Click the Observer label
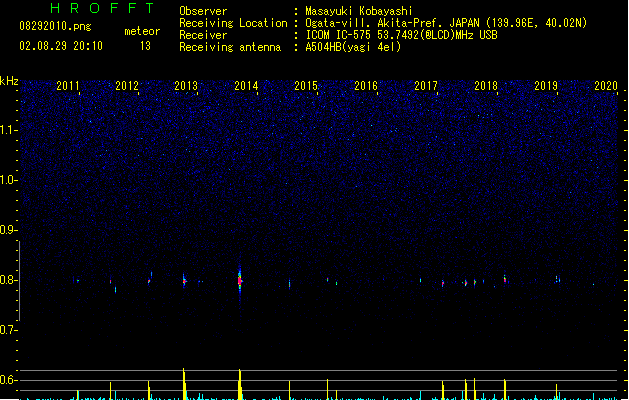Screen dimensions: 629x400 (x=203, y=11)
